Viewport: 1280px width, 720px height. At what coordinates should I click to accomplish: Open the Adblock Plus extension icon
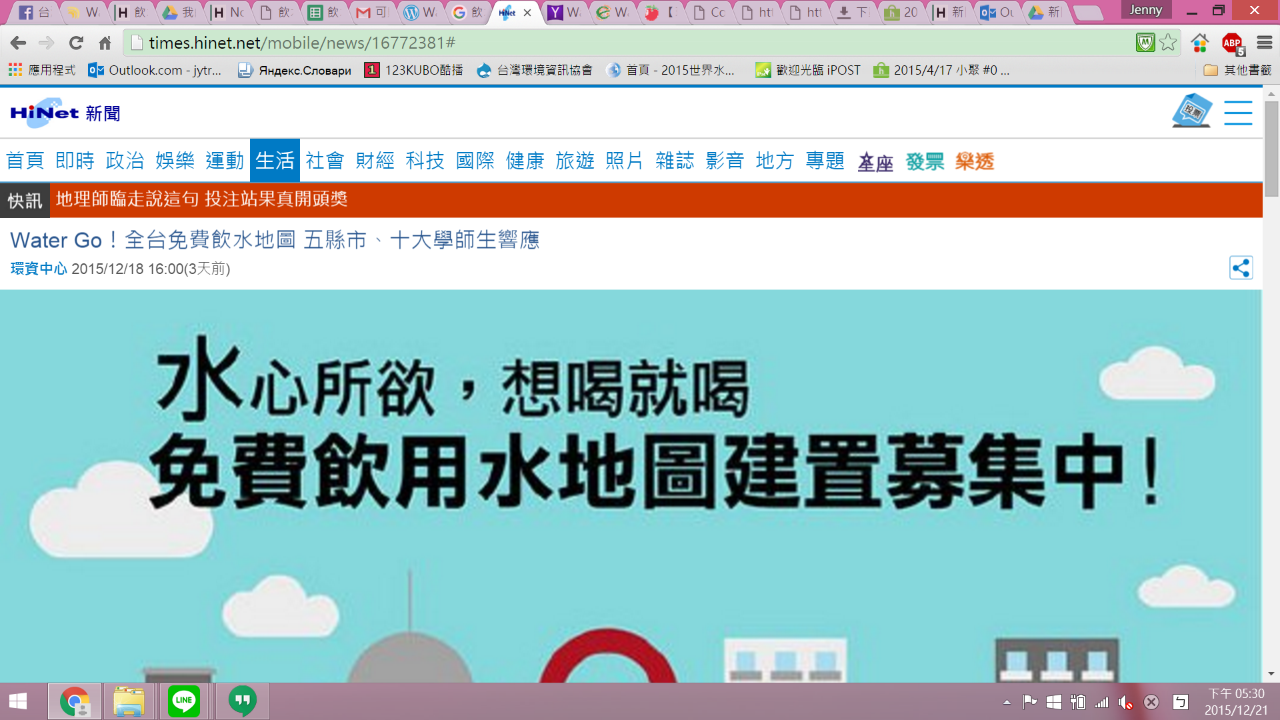pyautogui.click(x=1232, y=43)
